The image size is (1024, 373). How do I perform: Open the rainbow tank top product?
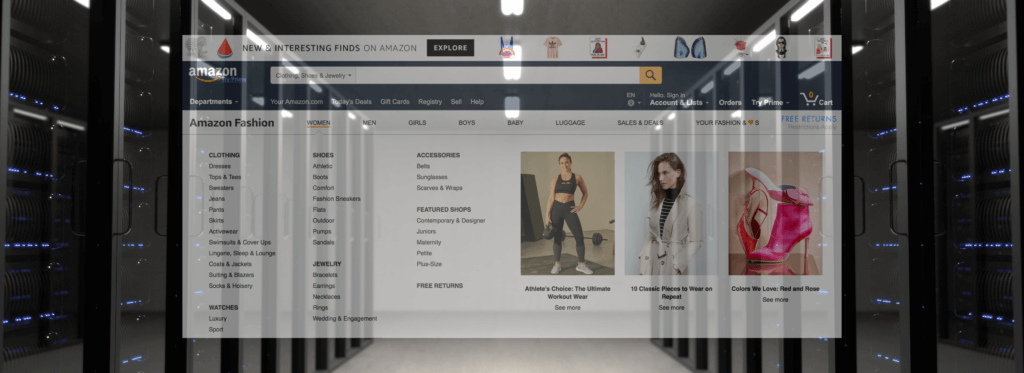506,48
